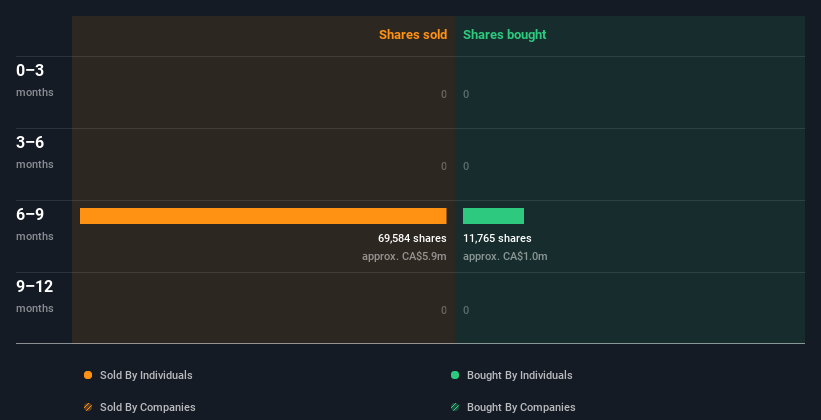Click the Shares bought column header
This screenshot has height=420, width=821.
[505, 35]
